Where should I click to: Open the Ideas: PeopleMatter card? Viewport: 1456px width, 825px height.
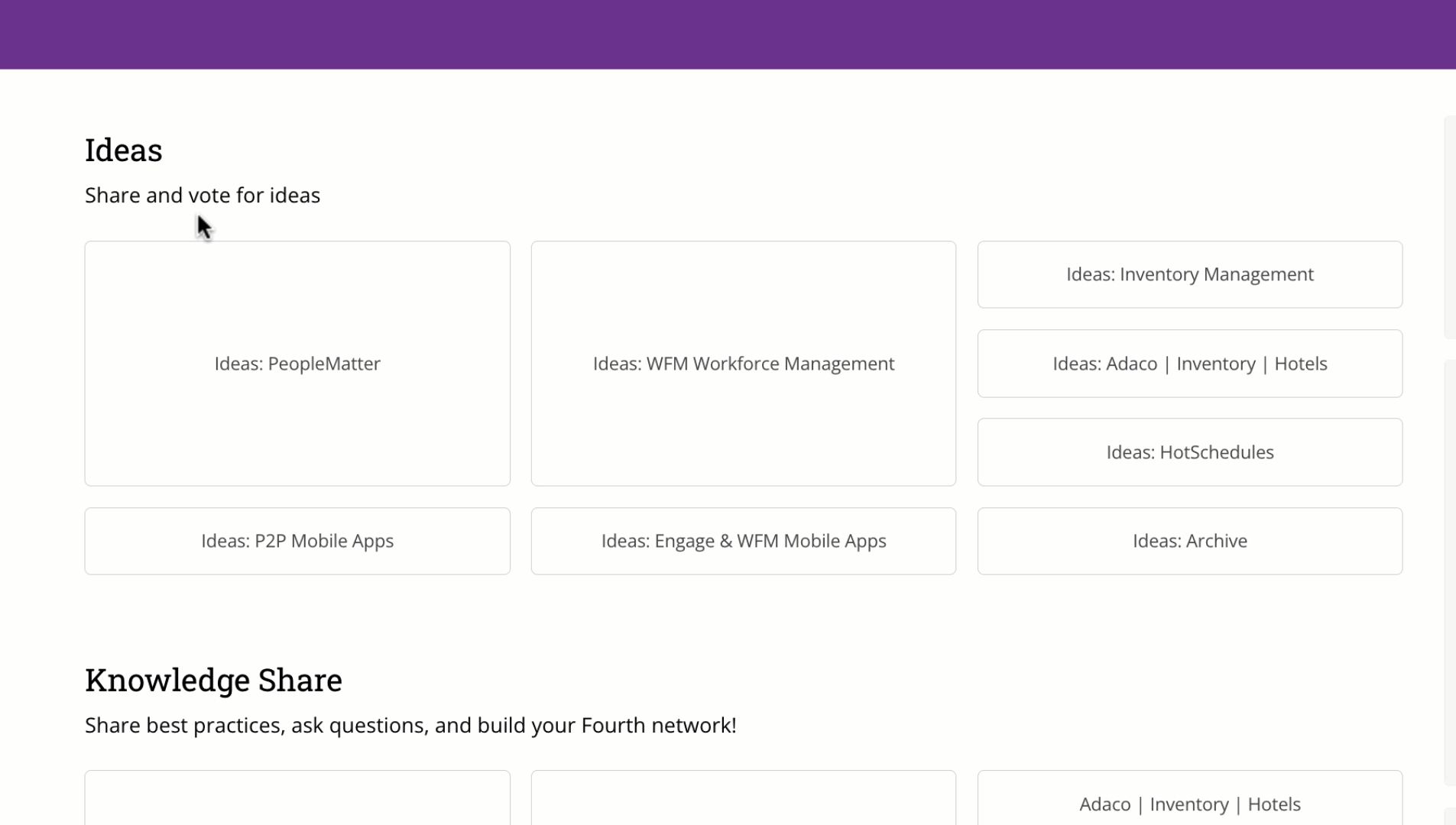[297, 364]
